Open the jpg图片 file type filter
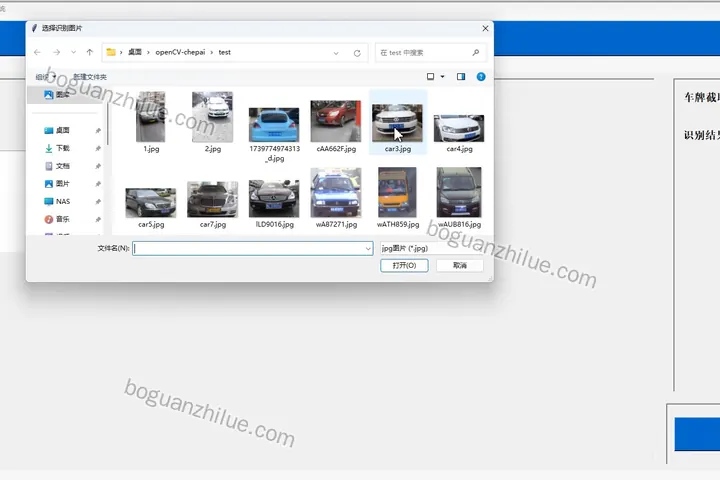 click(x=432, y=248)
